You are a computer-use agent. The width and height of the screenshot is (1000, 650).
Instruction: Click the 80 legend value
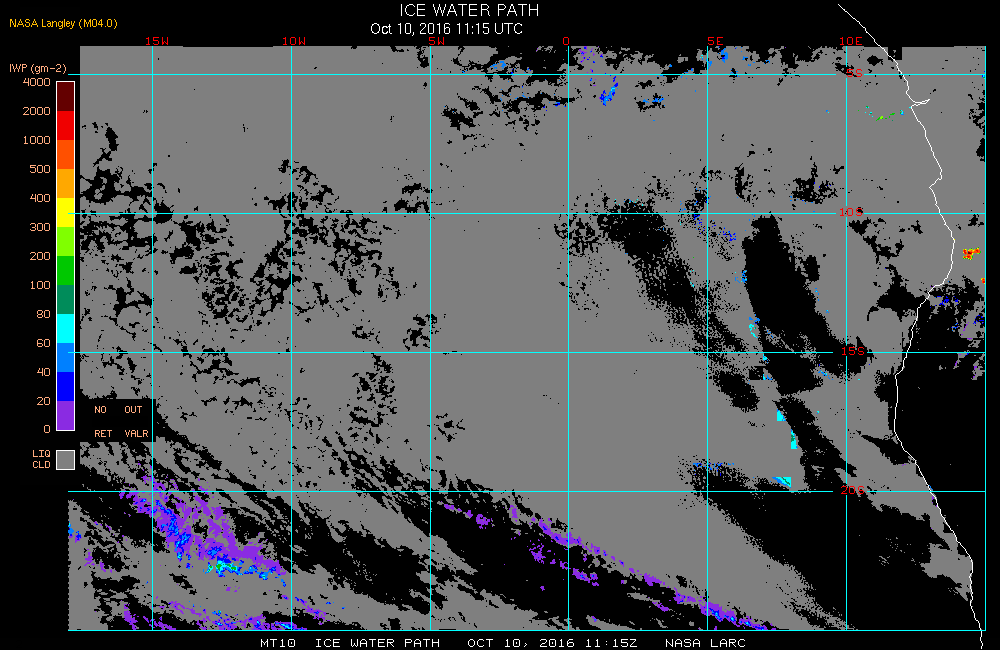coord(43,314)
